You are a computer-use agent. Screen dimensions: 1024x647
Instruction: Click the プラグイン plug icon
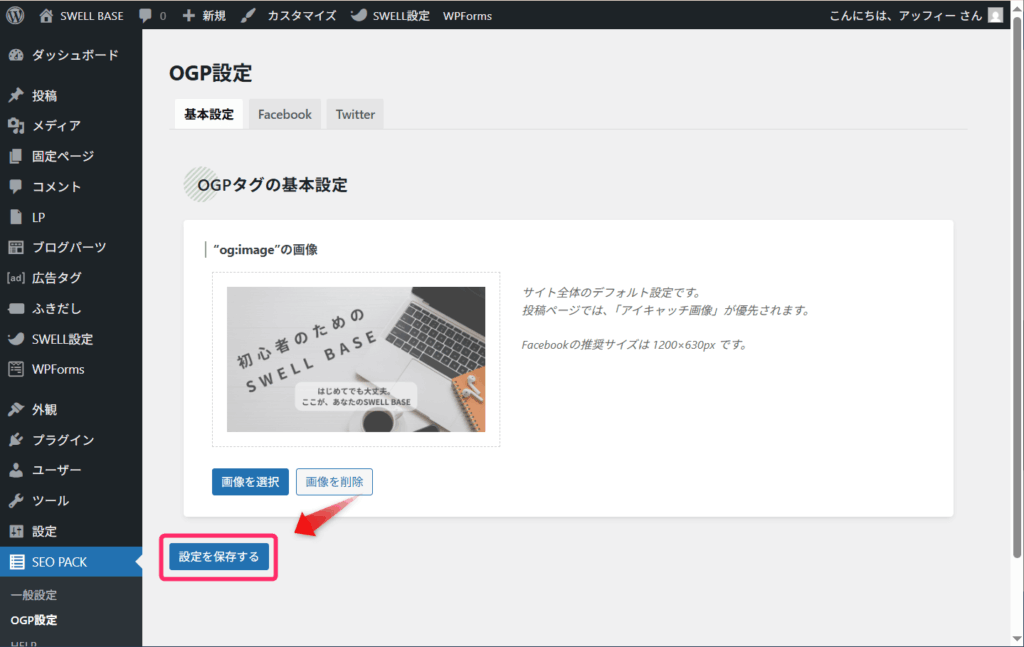16,439
